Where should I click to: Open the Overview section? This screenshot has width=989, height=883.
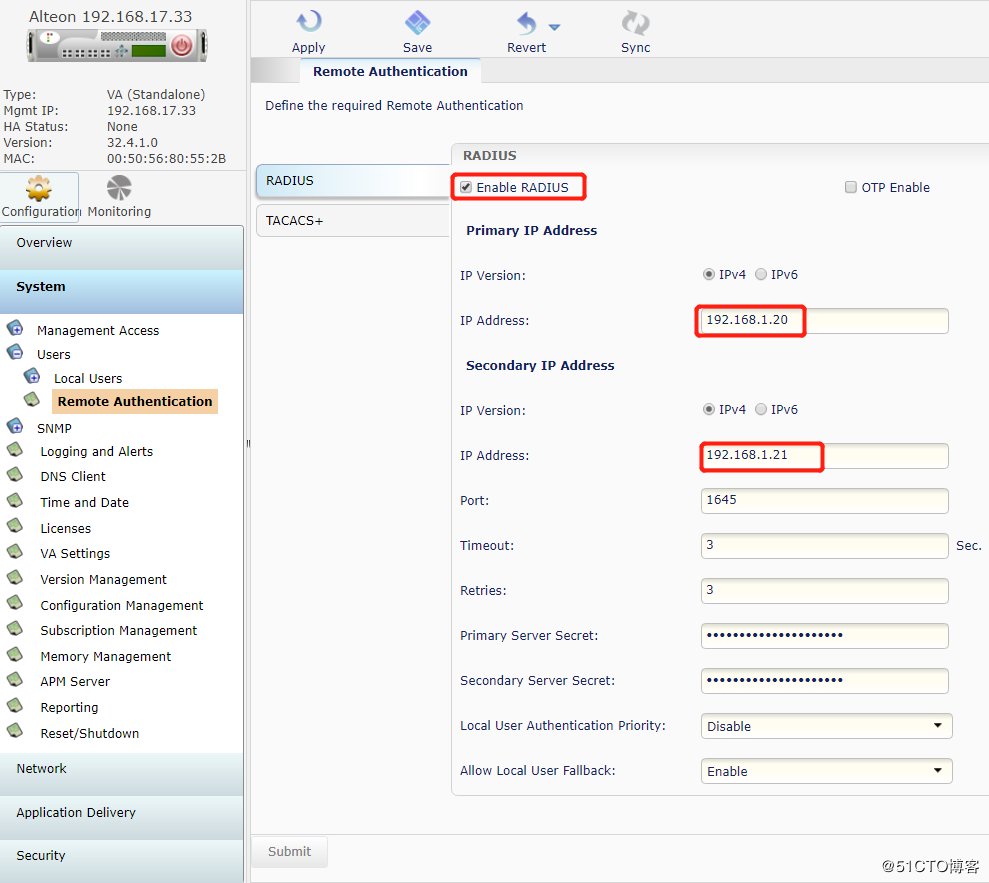[x=122, y=248]
